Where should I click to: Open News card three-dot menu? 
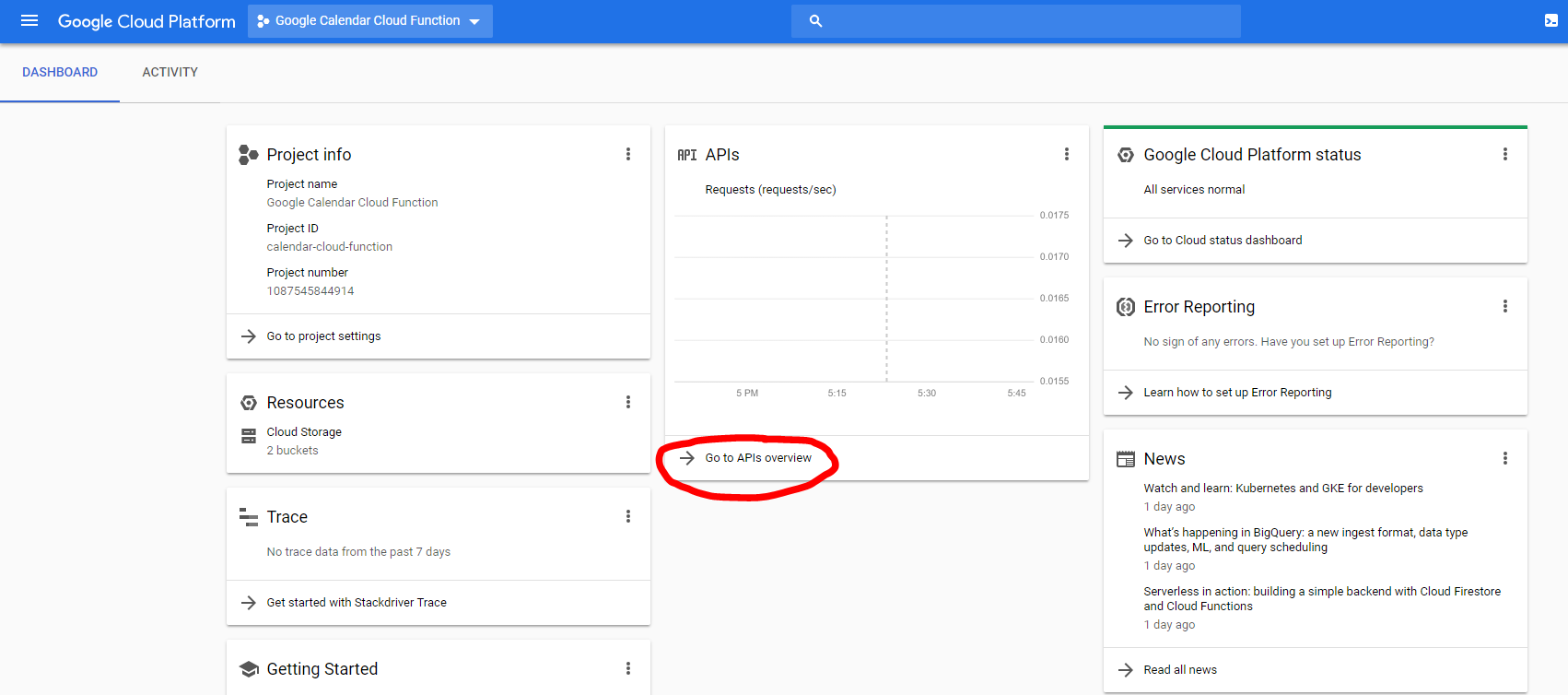click(x=1505, y=458)
